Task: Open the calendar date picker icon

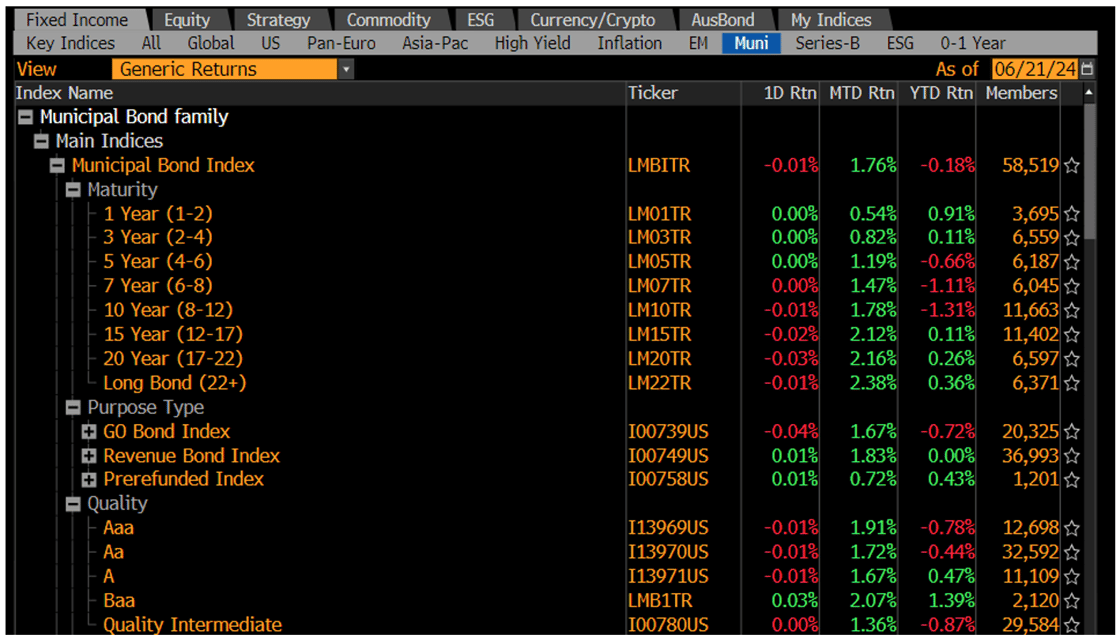Action: (1085, 69)
